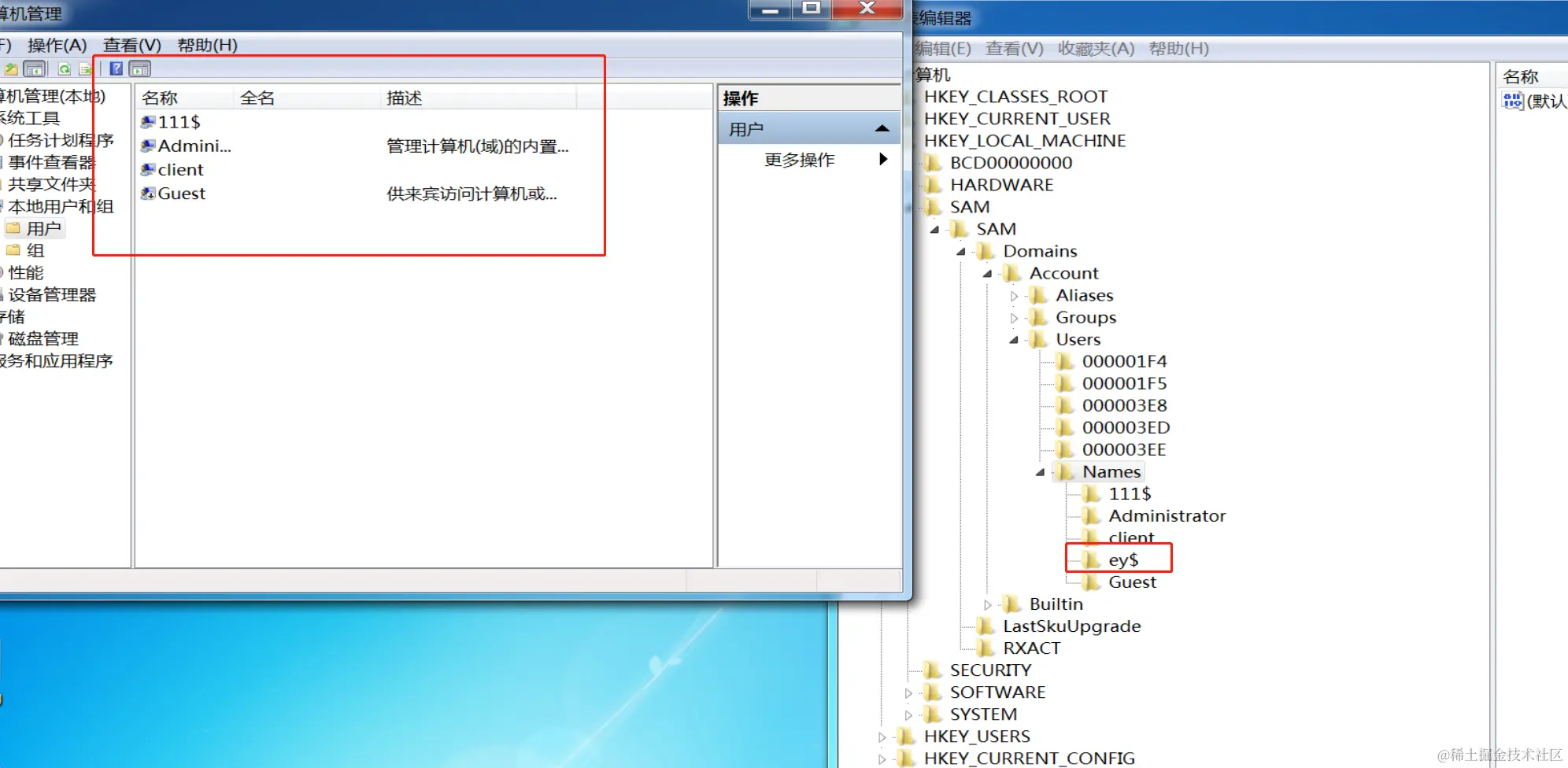Open 收藏夹(A) menu in Registry Editor
1568x768 pixels.
(1096, 48)
